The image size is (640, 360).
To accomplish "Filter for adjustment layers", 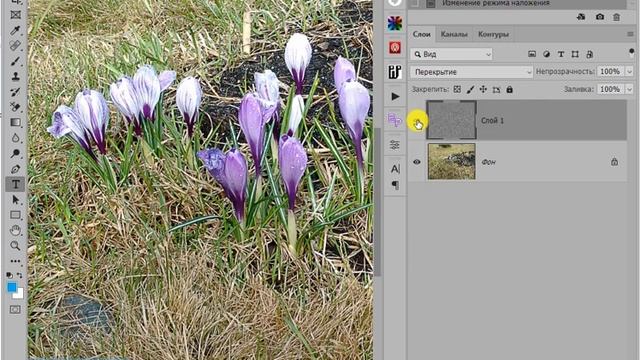I will [x=547, y=54].
